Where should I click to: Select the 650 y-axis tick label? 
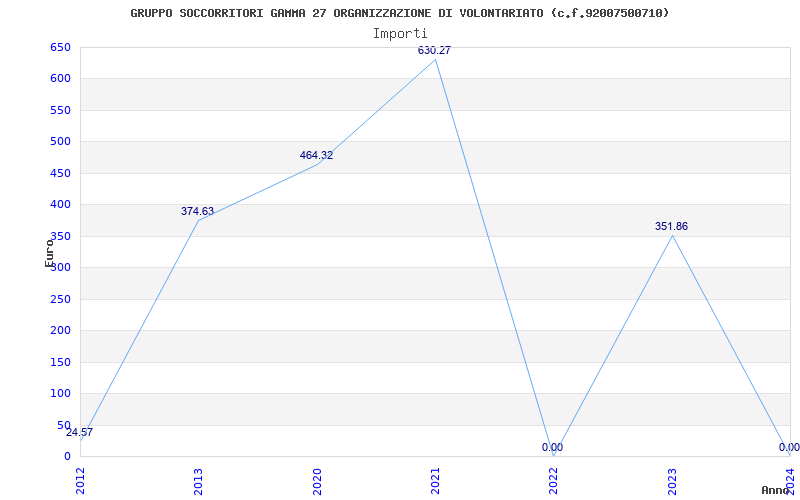click(x=60, y=47)
